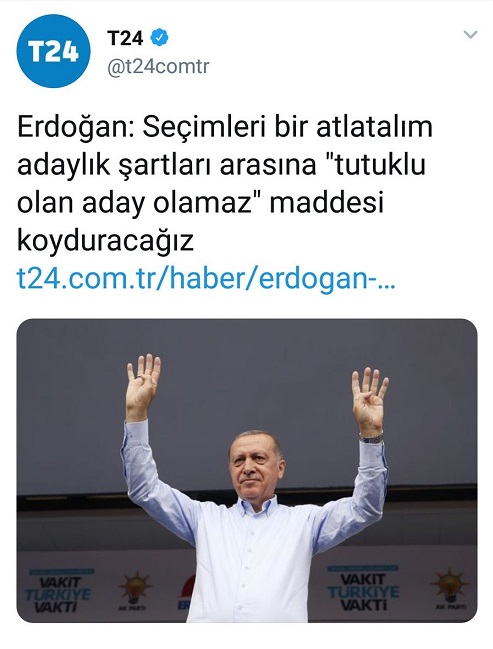Image resolution: width=493 pixels, height=649 pixels.
Task: Click the blue verified badge next to T24
Action: coord(159,38)
